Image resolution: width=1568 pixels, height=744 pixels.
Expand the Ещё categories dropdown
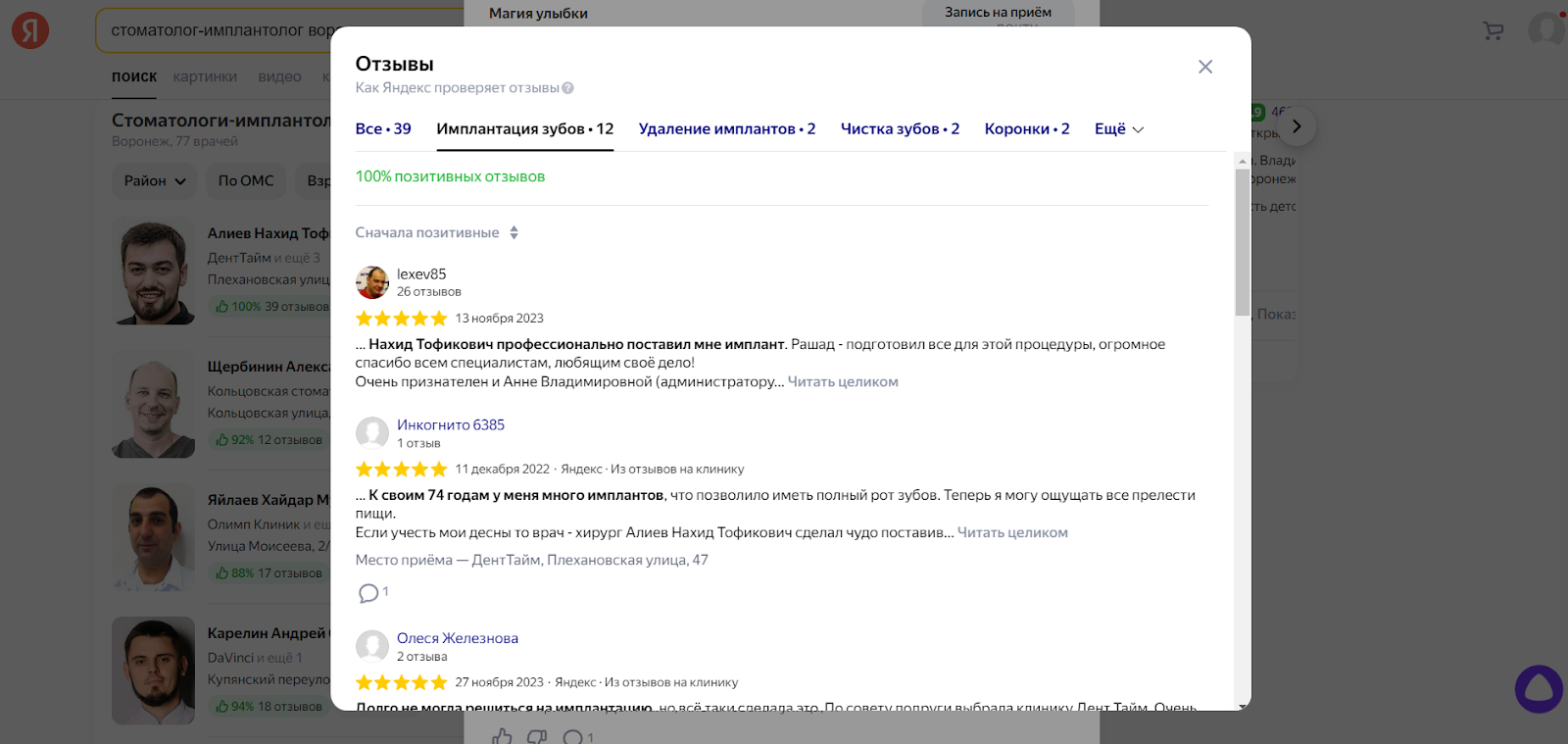(x=1119, y=128)
